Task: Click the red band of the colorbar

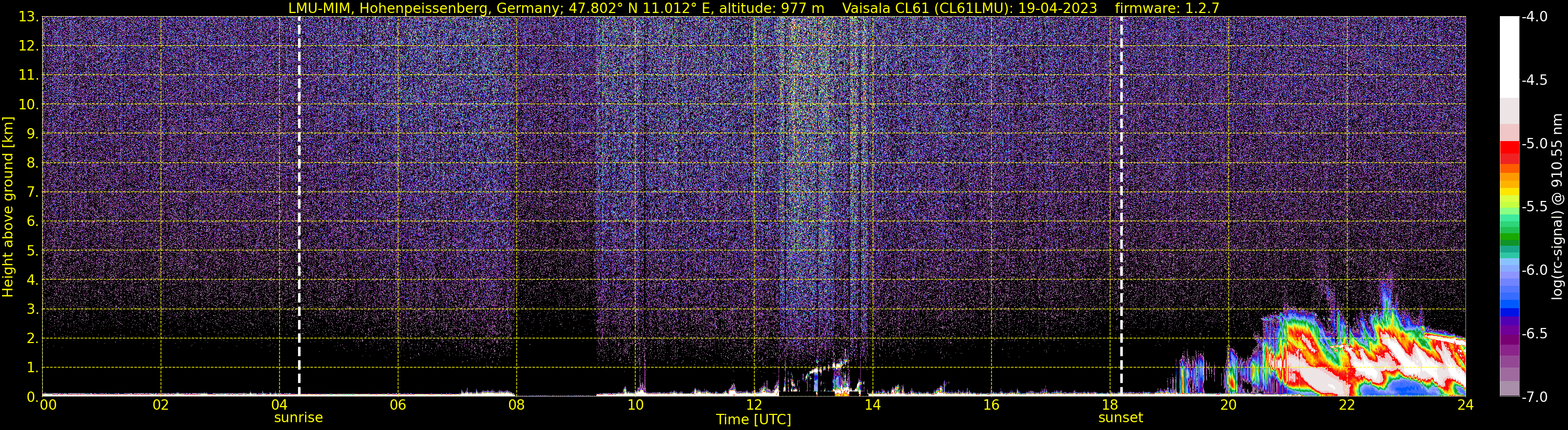Action: click(1509, 152)
